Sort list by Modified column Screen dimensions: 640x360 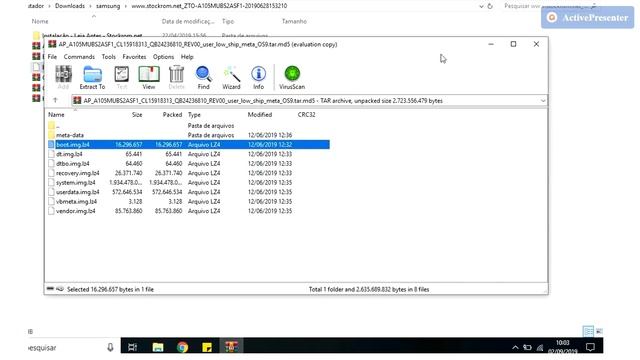tap(260, 115)
